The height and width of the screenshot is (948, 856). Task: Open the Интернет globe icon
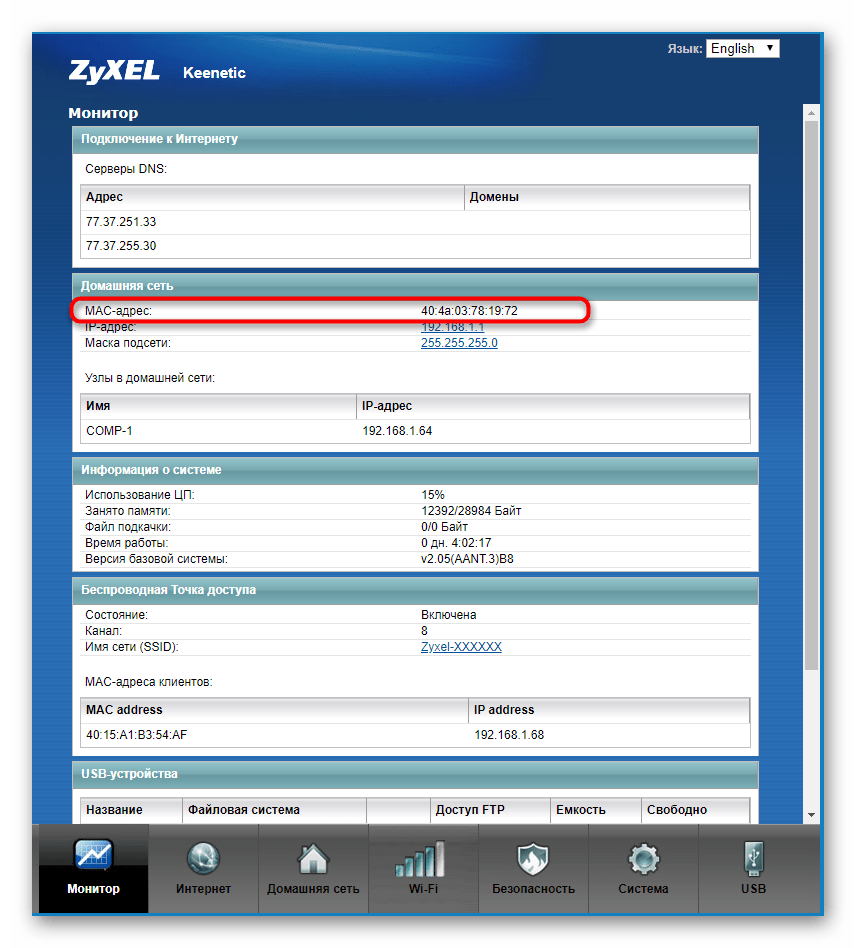click(x=203, y=858)
